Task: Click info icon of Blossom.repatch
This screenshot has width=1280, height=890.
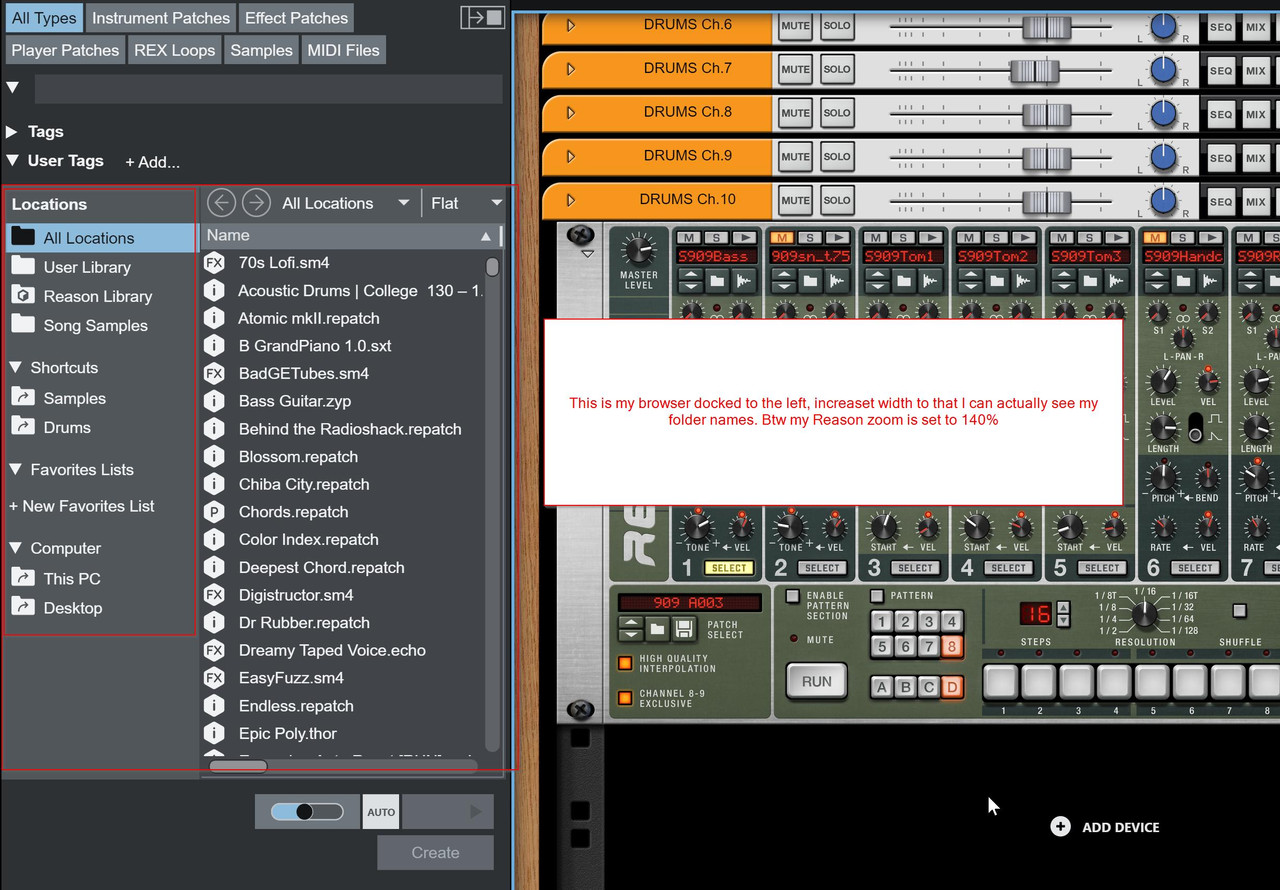Action: click(x=214, y=457)
